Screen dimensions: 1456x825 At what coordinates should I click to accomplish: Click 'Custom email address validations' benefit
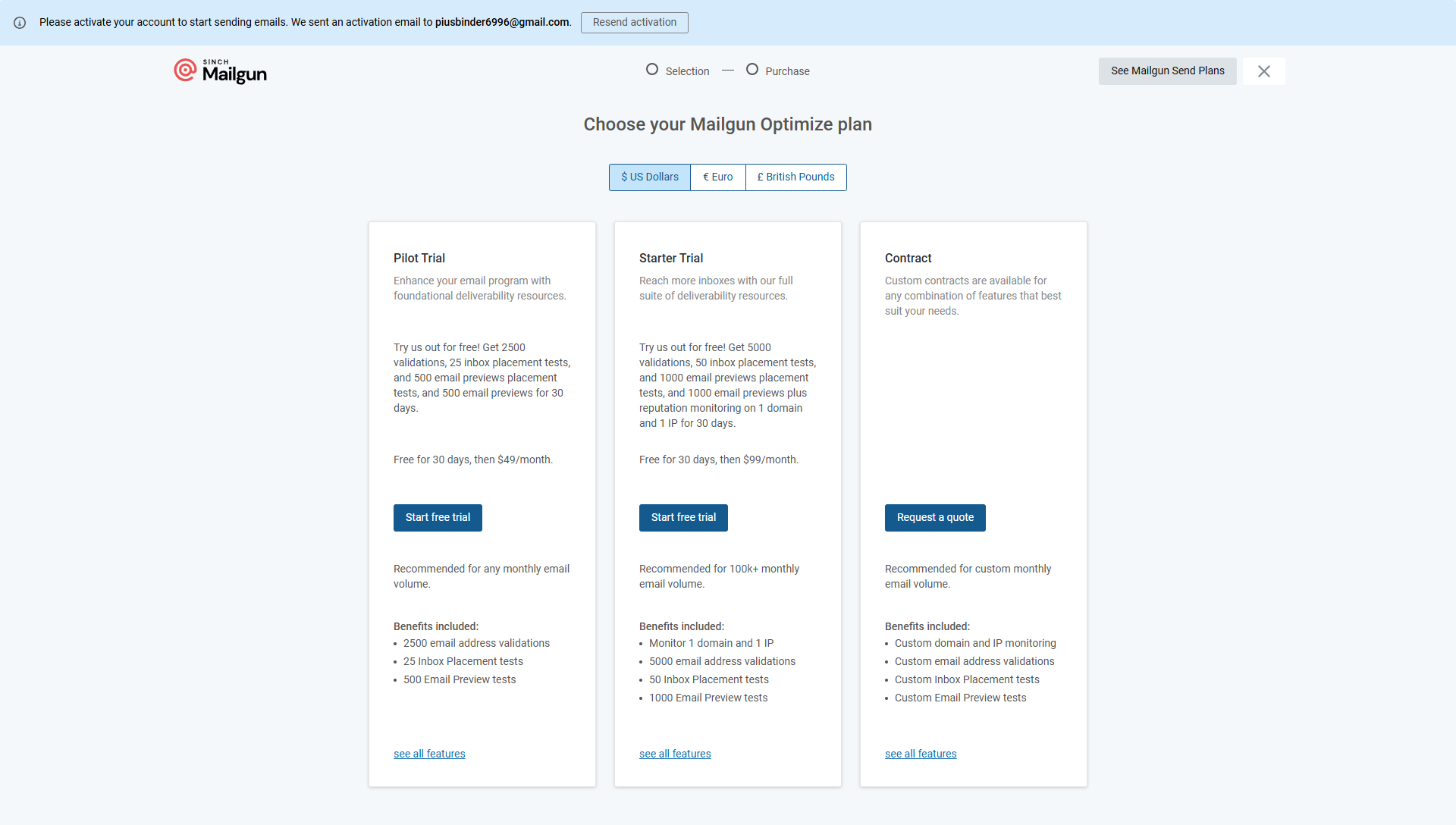coord(974,662)
